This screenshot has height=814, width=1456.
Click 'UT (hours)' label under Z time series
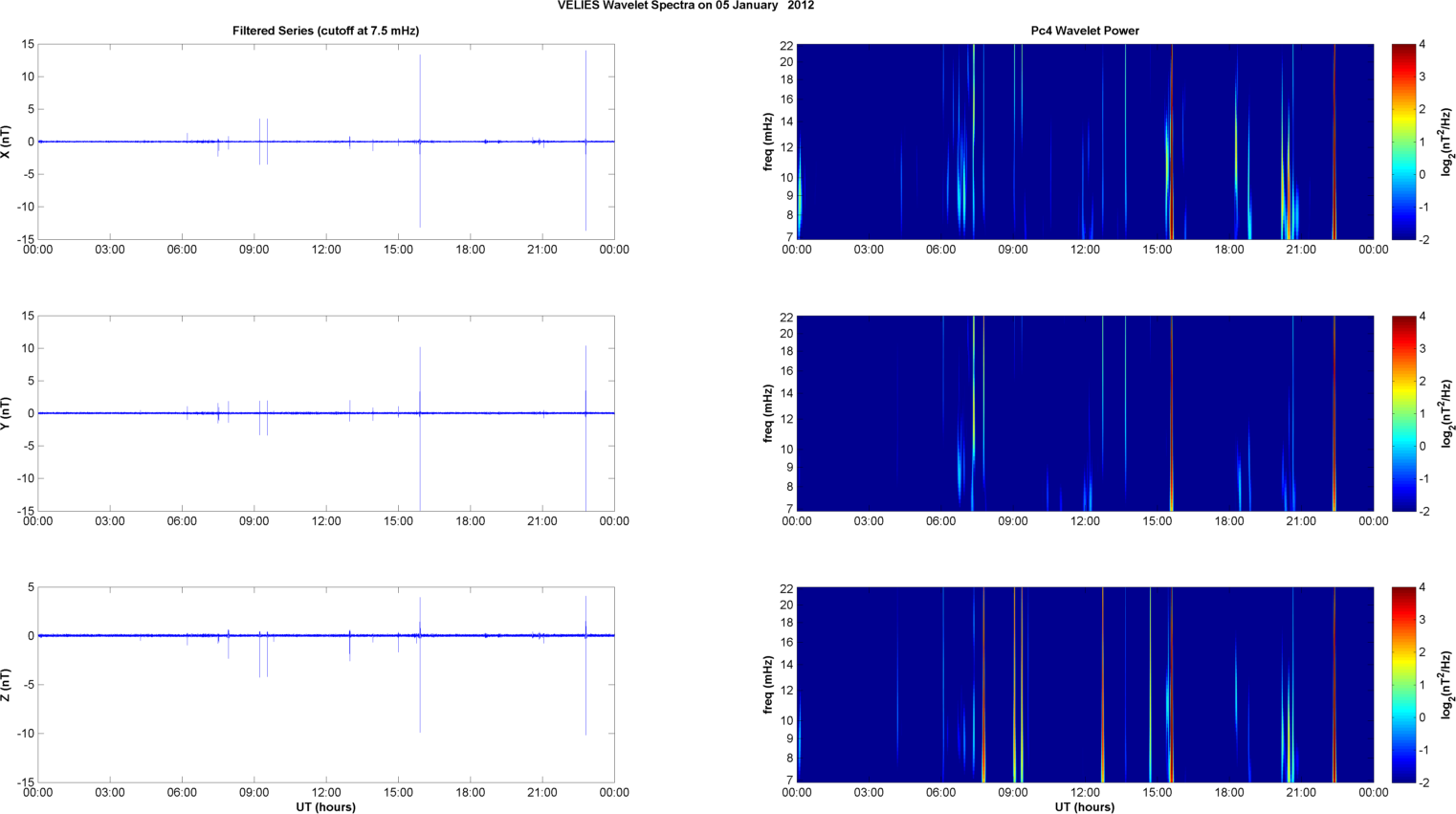click(x=325, y=806)
